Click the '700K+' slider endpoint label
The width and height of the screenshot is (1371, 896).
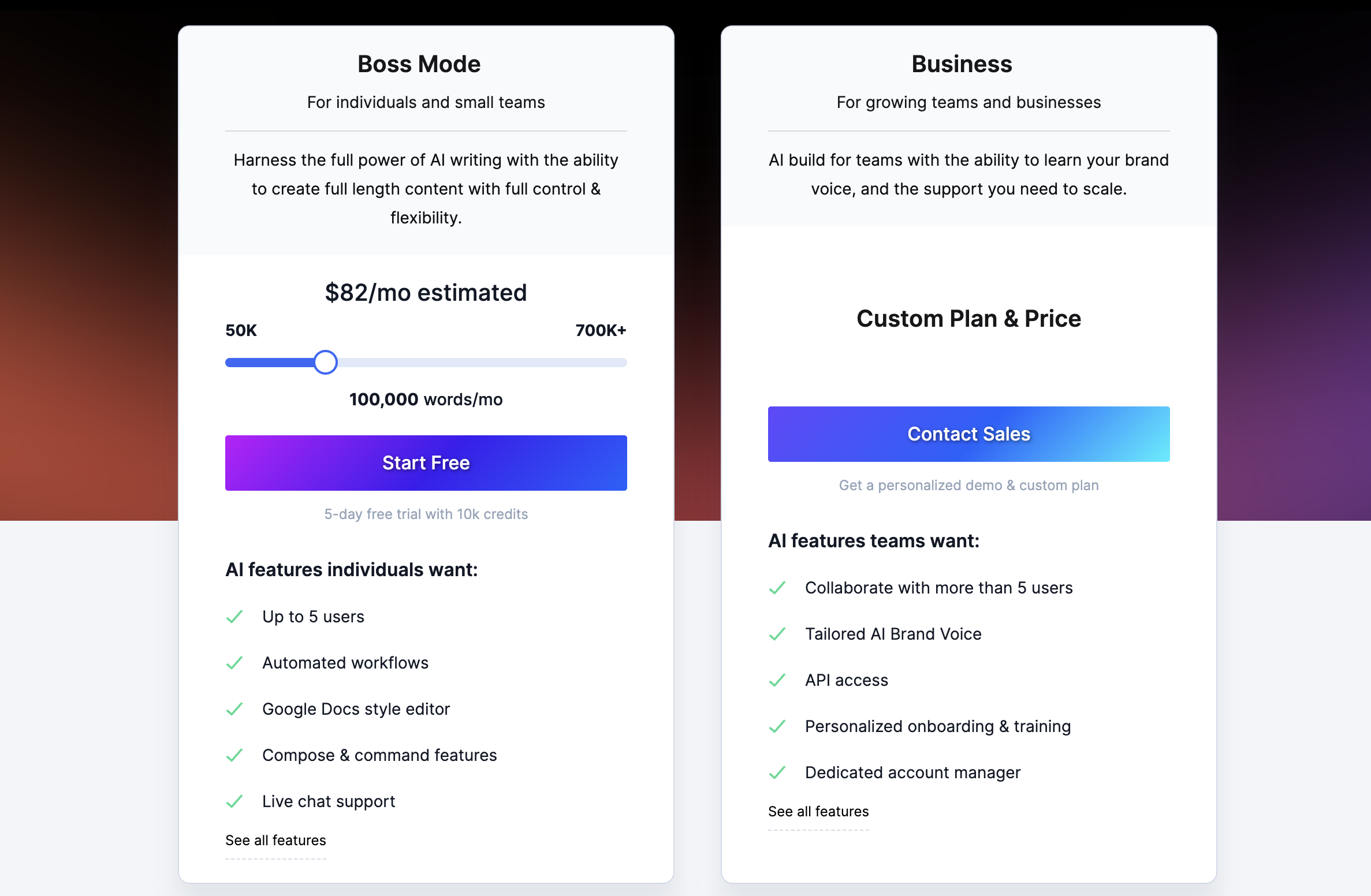[x=601, y=330]
